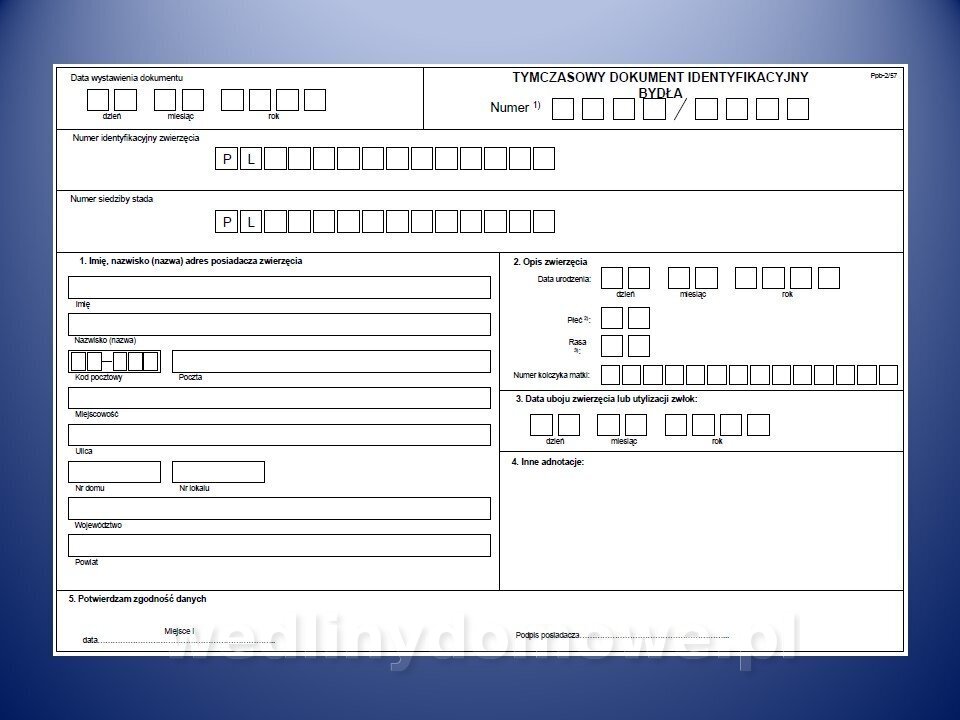Viewport: 960px width, 720px height.
Task: Click first rok box of Data wystawienia dokumentu
Action: pyautogui.click(x=232, y=100)
